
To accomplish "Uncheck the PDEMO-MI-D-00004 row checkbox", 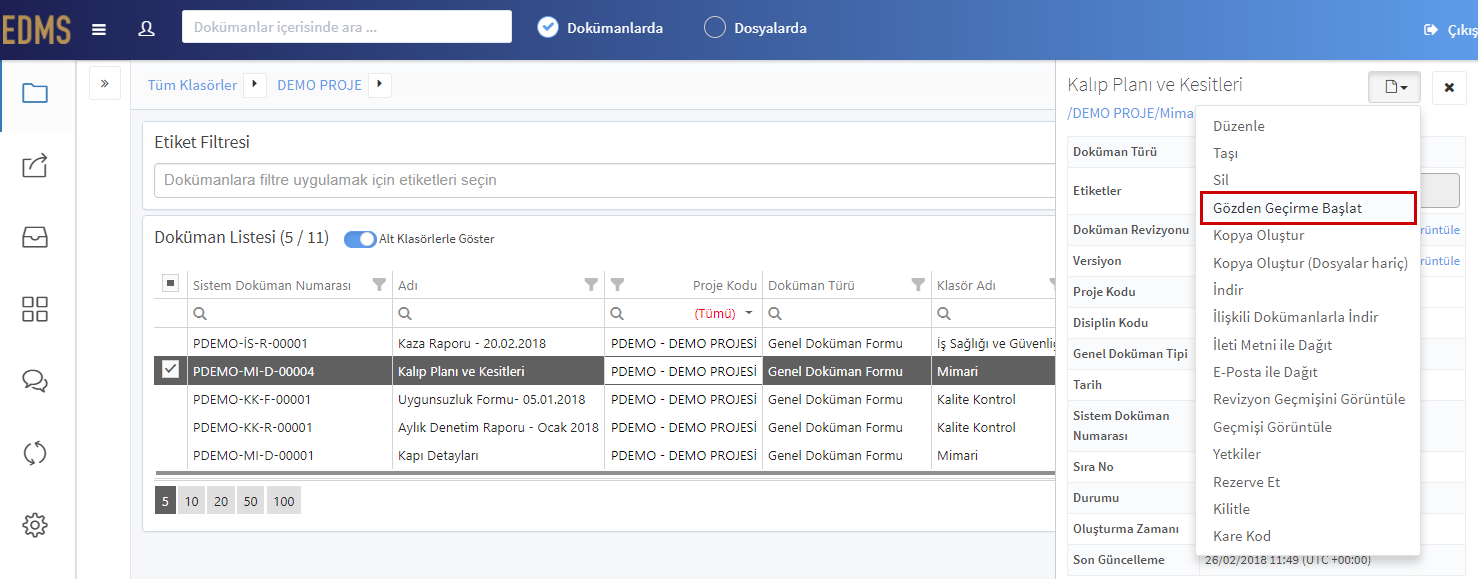I will pos(170,370).
